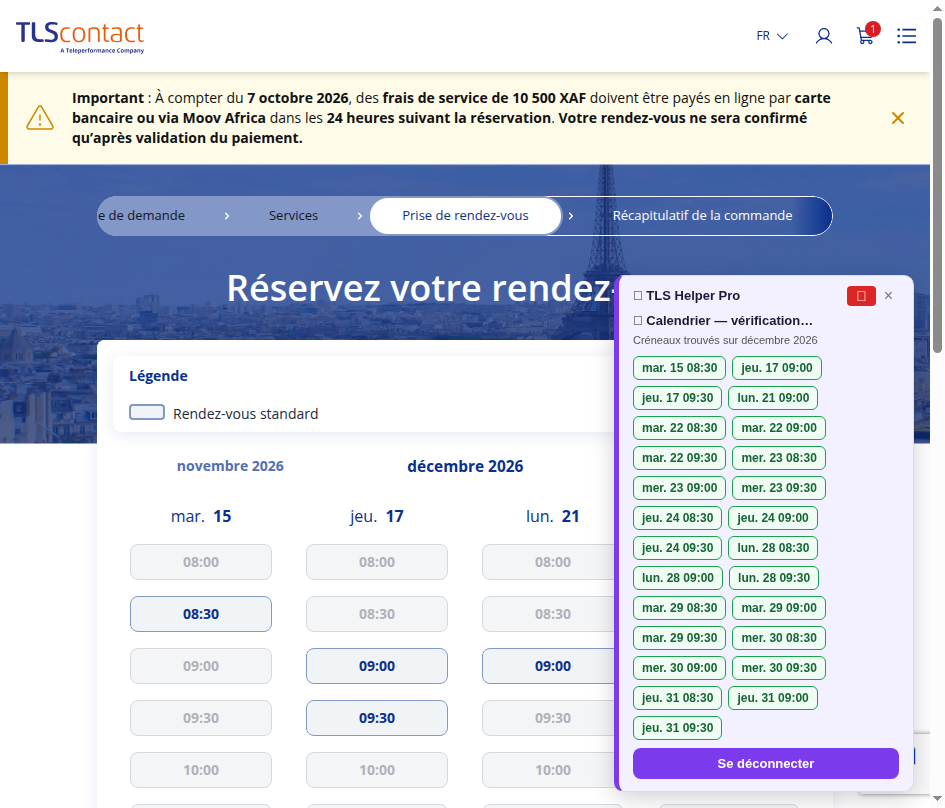Select the décembre 2026 month heading

point(465,466)
